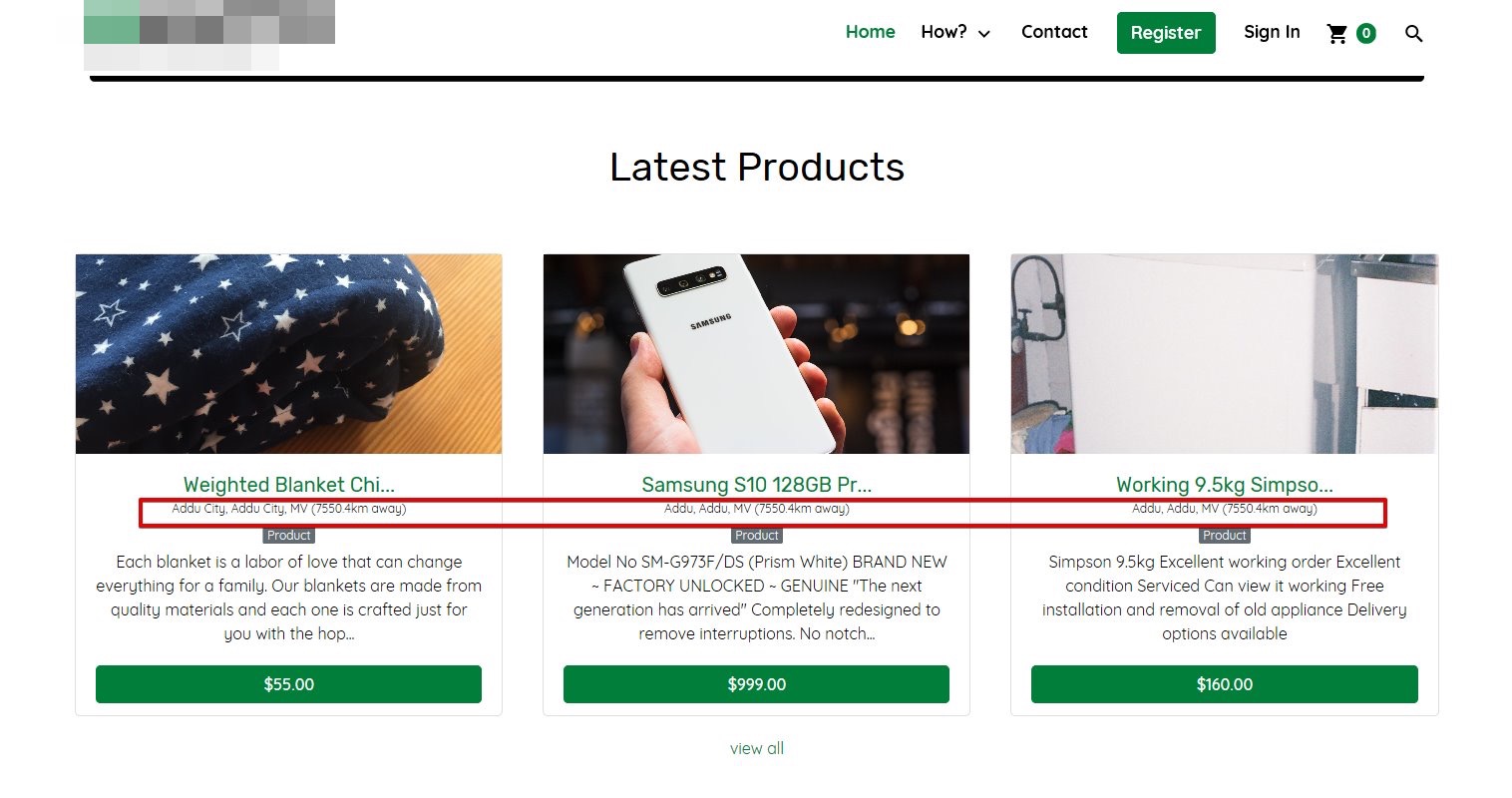Click the Sign In link
Screen dimensions: 1512x798
(x=1272, y=32)
